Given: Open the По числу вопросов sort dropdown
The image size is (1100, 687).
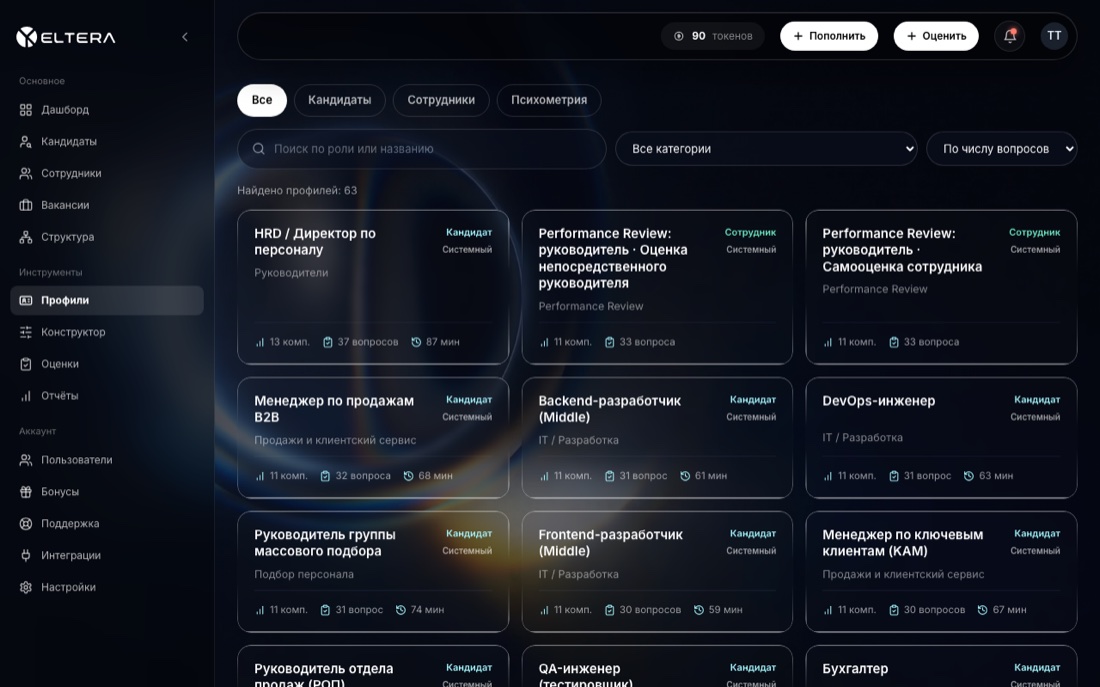Looking at the screenshot, I should [x=1001, y=149].
